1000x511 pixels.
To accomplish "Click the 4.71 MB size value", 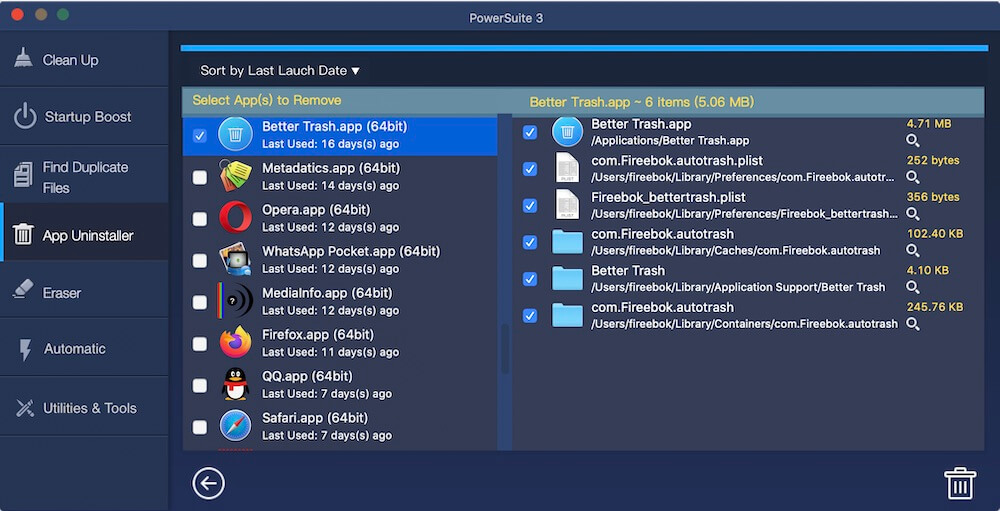I will tap(929, 124).
